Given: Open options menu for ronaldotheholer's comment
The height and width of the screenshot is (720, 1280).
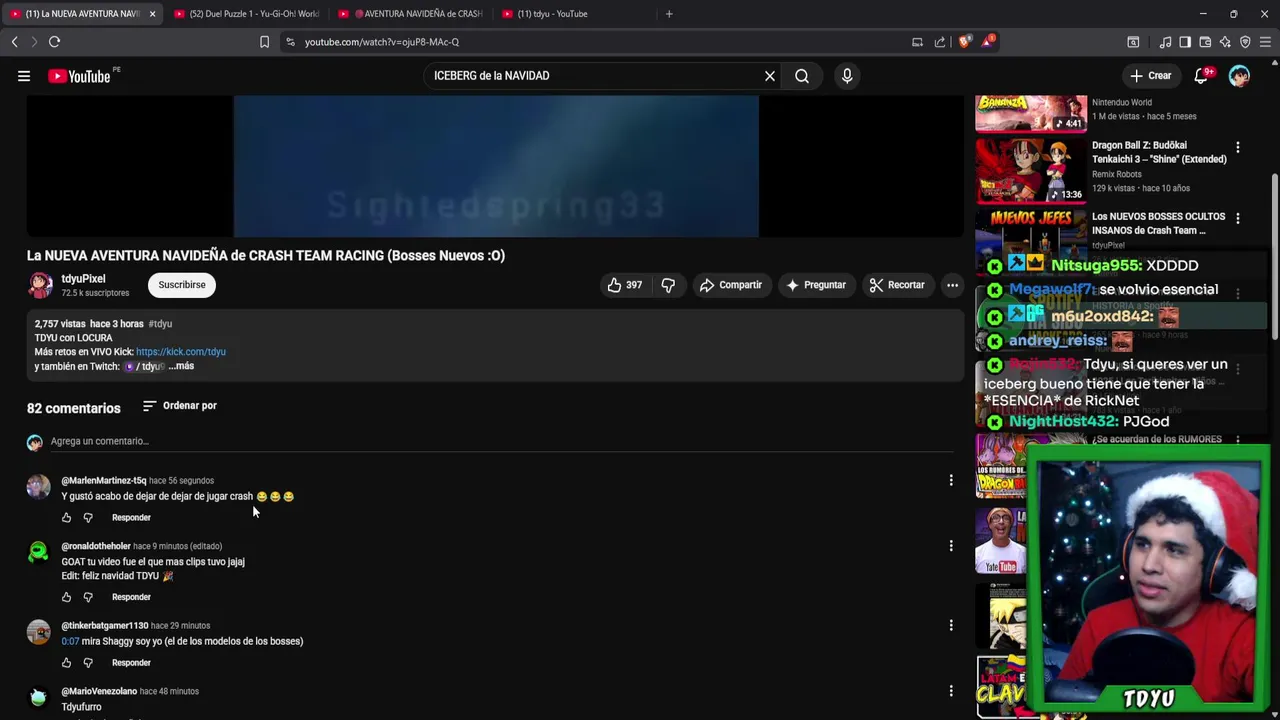Looking at the screenshot, I should tap(951, 546).
